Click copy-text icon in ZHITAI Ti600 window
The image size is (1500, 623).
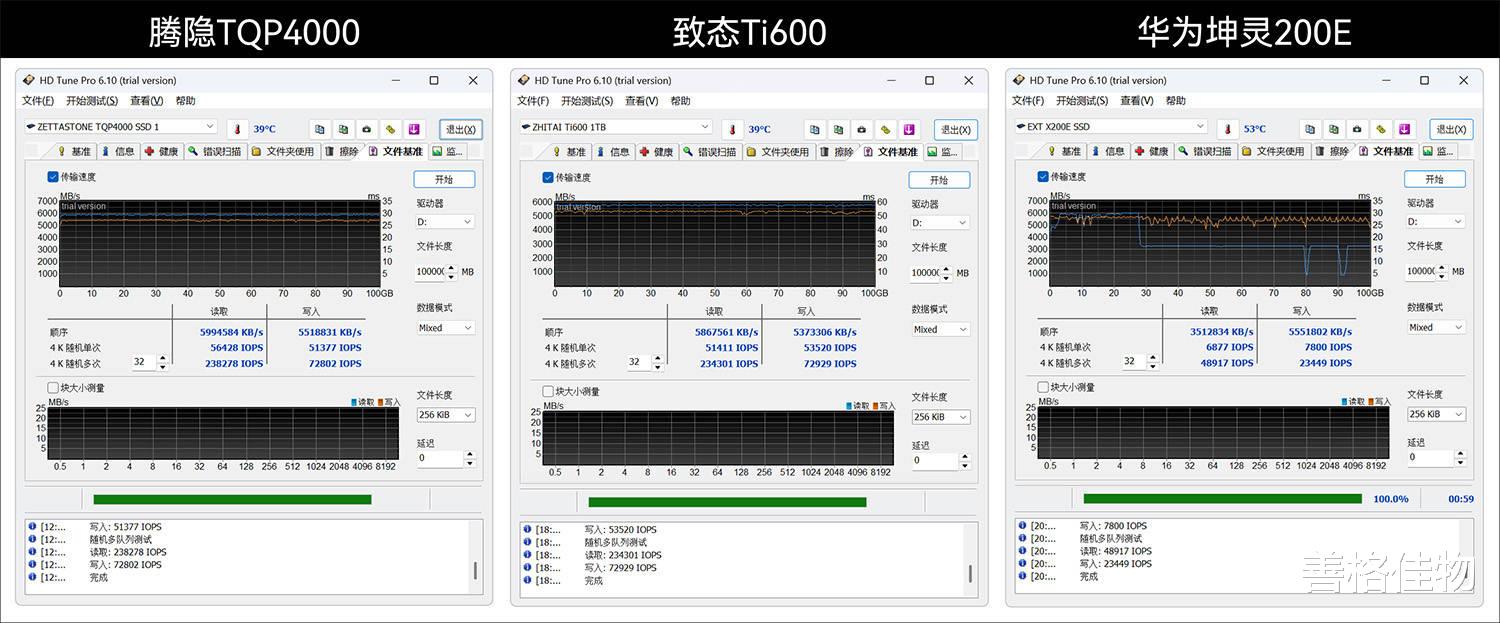814,129
